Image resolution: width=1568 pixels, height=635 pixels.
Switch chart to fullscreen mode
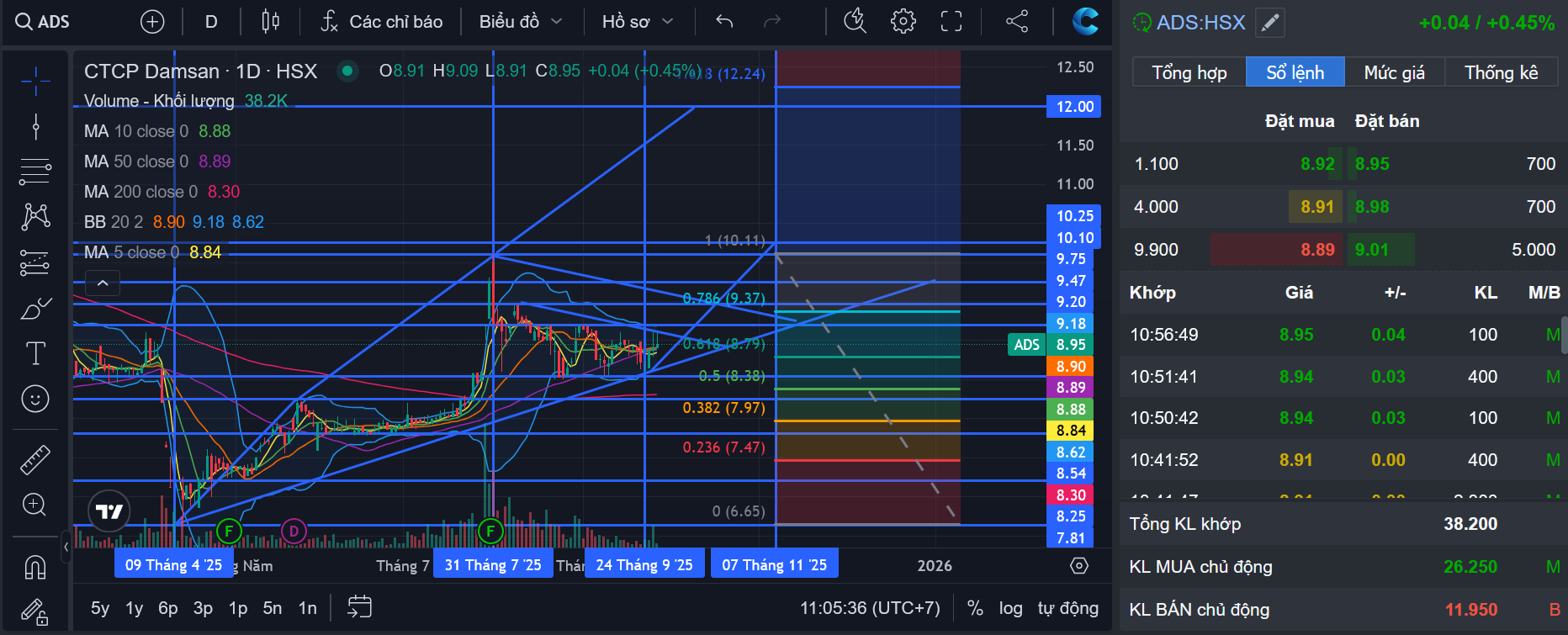(x=951, y=21)
